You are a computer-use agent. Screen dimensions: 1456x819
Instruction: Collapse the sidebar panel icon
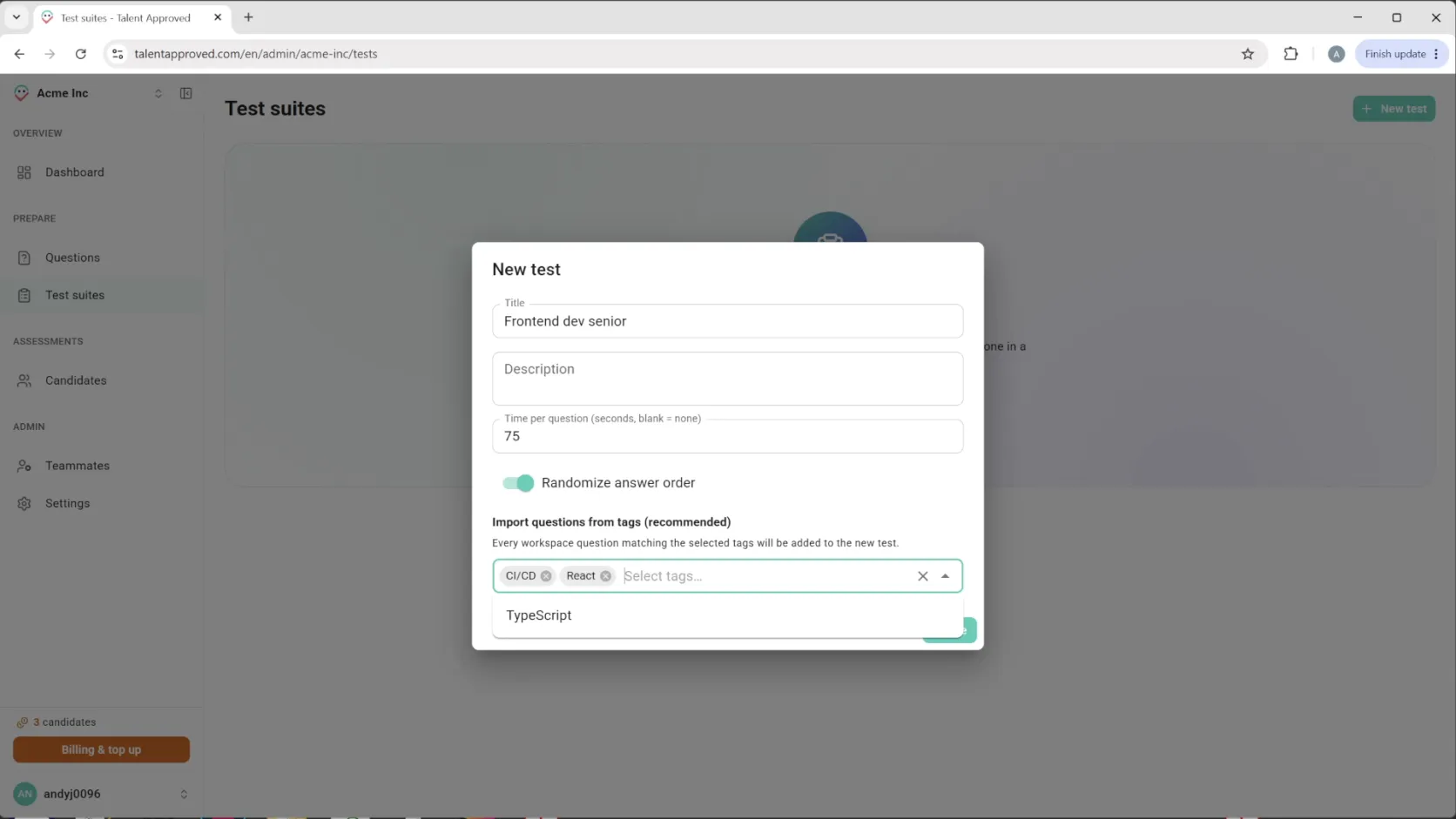(185, 93)
